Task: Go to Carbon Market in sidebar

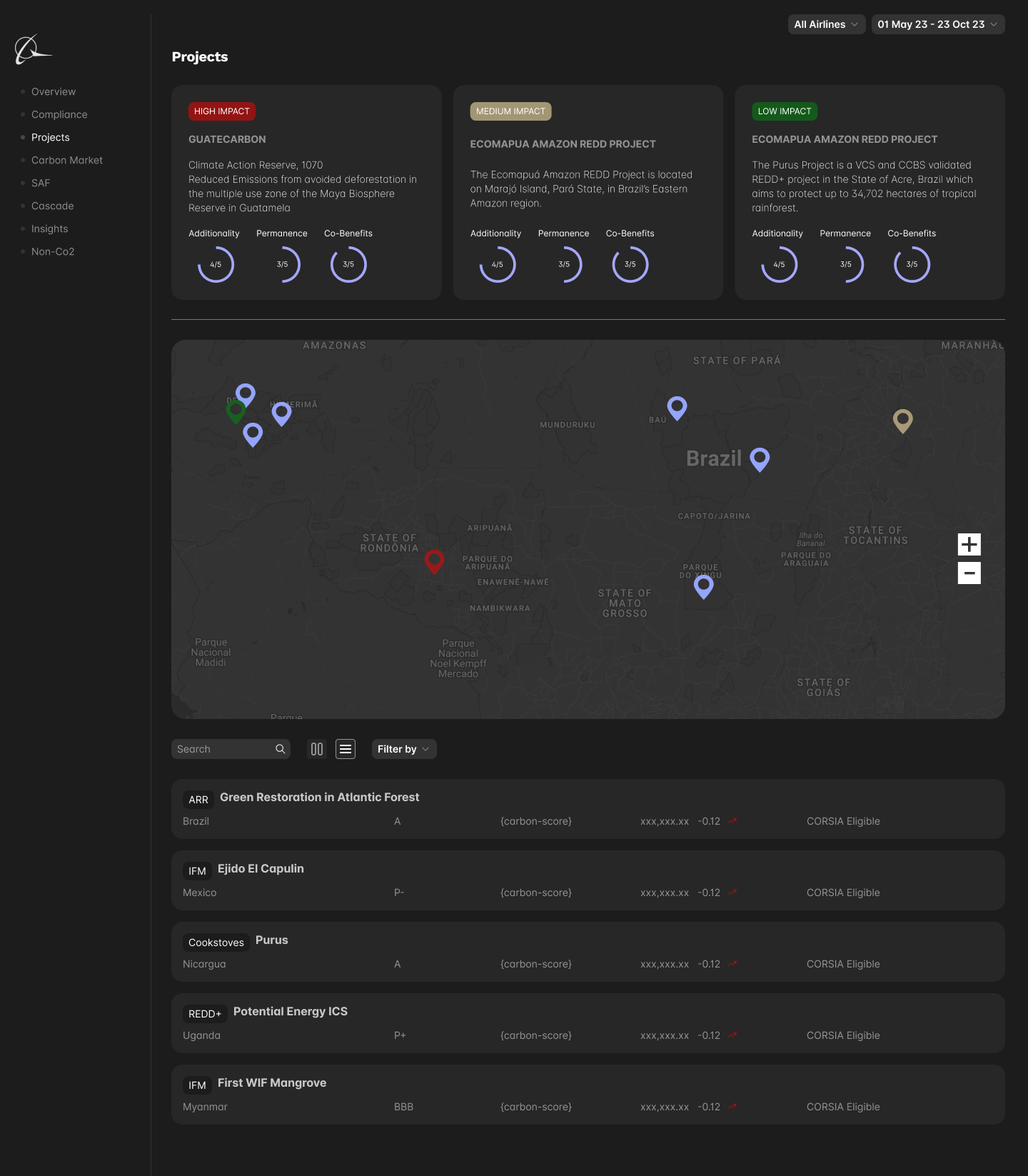Action: [x=67, y=160]
